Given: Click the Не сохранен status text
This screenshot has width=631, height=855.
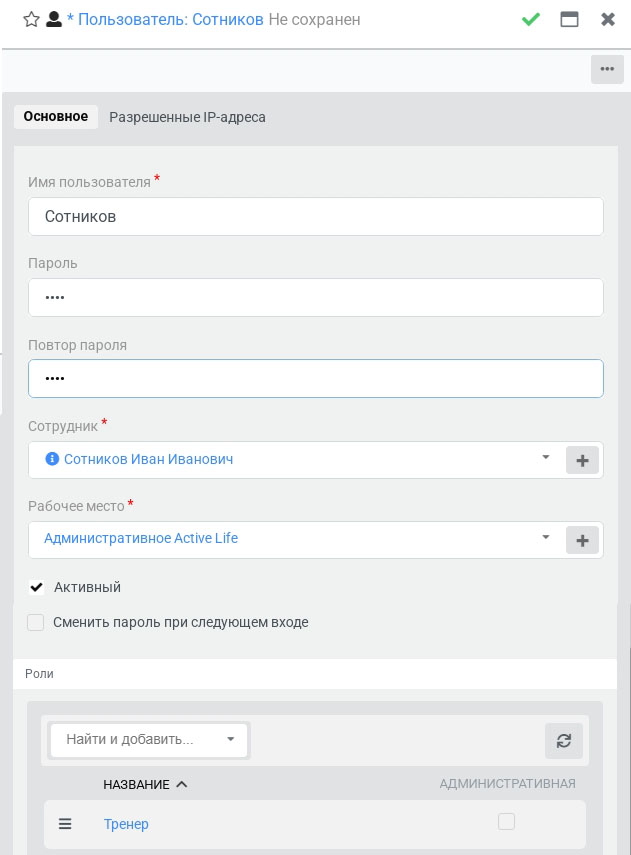Looking at the screenshot, I should [x=314, y=20].
